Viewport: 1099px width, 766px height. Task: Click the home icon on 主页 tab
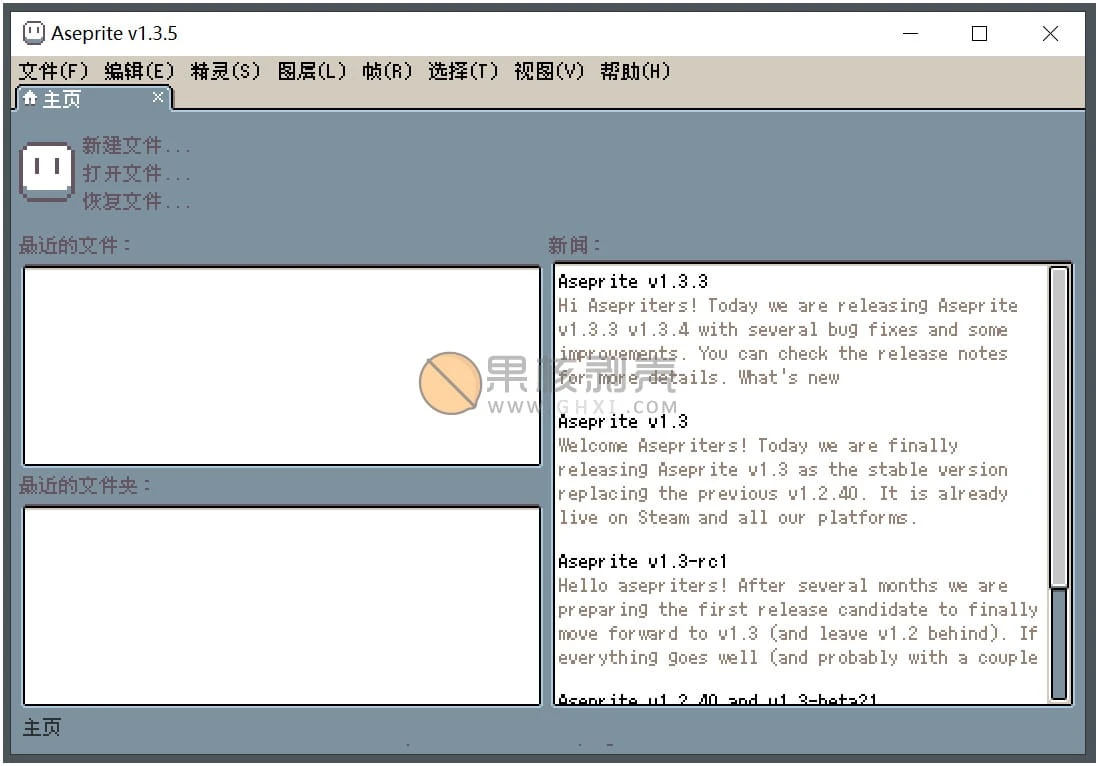coord(29,98)
